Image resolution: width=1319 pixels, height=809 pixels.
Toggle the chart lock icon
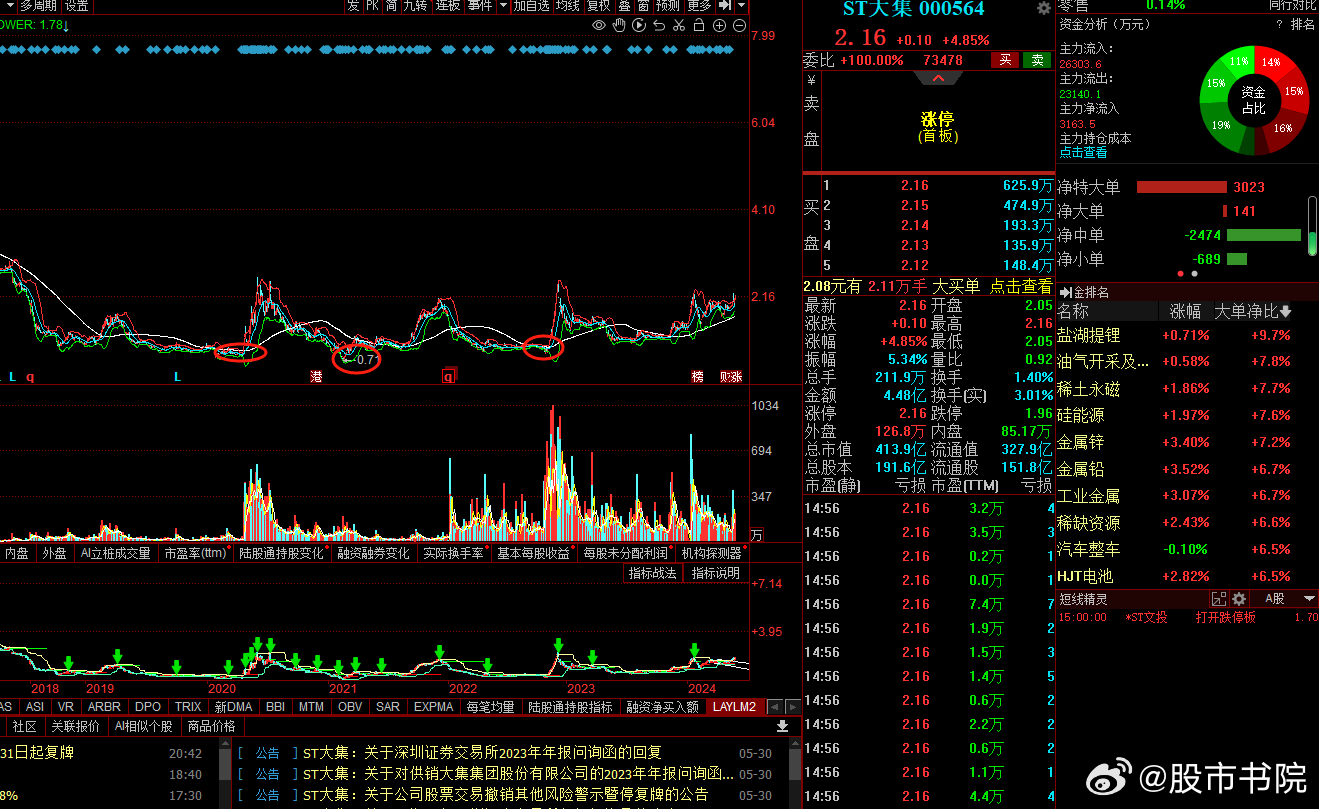[699, 25]
